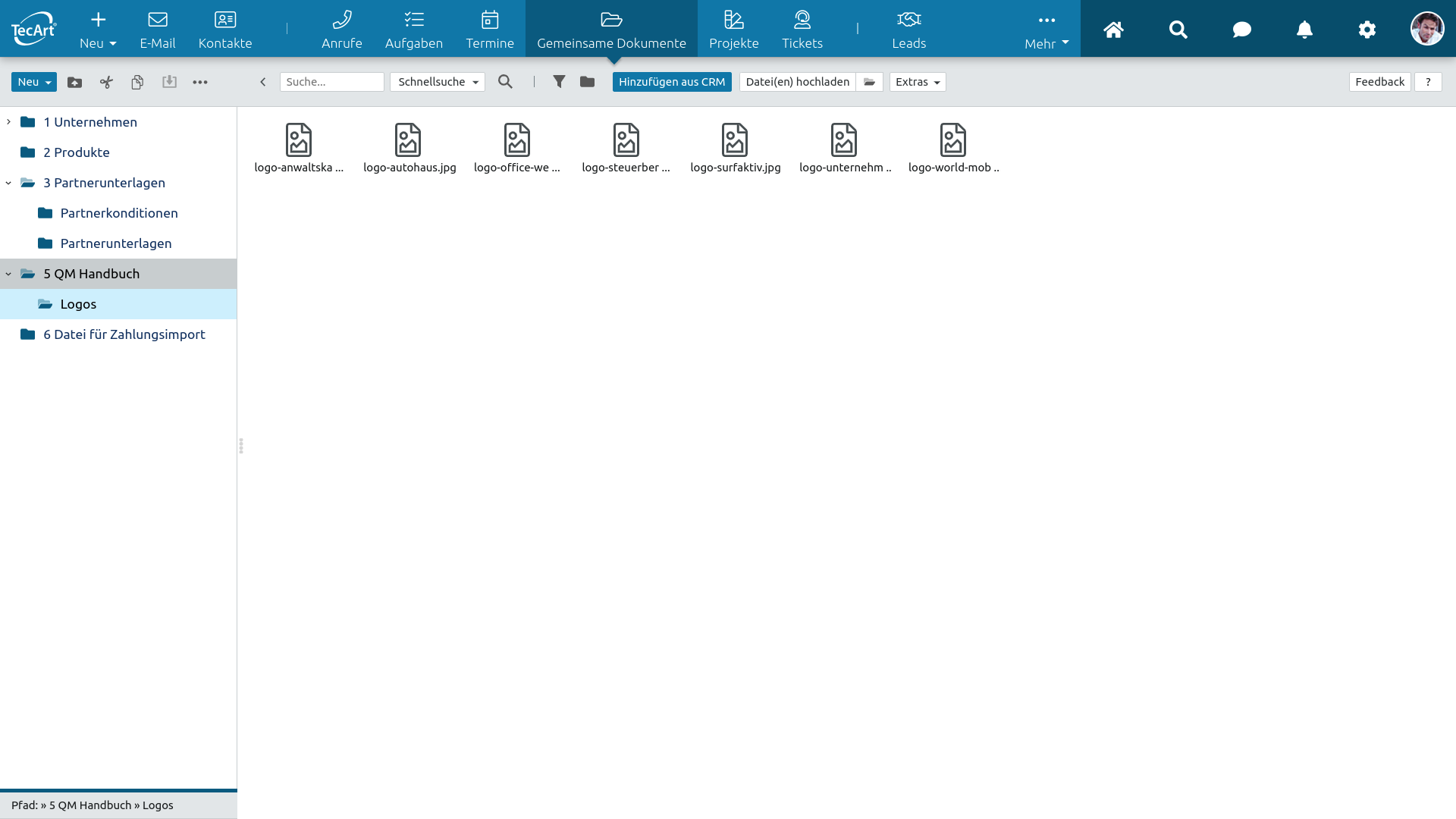
Task: Open the Extras dropdown menu
Action: click(x=917, y=82)
